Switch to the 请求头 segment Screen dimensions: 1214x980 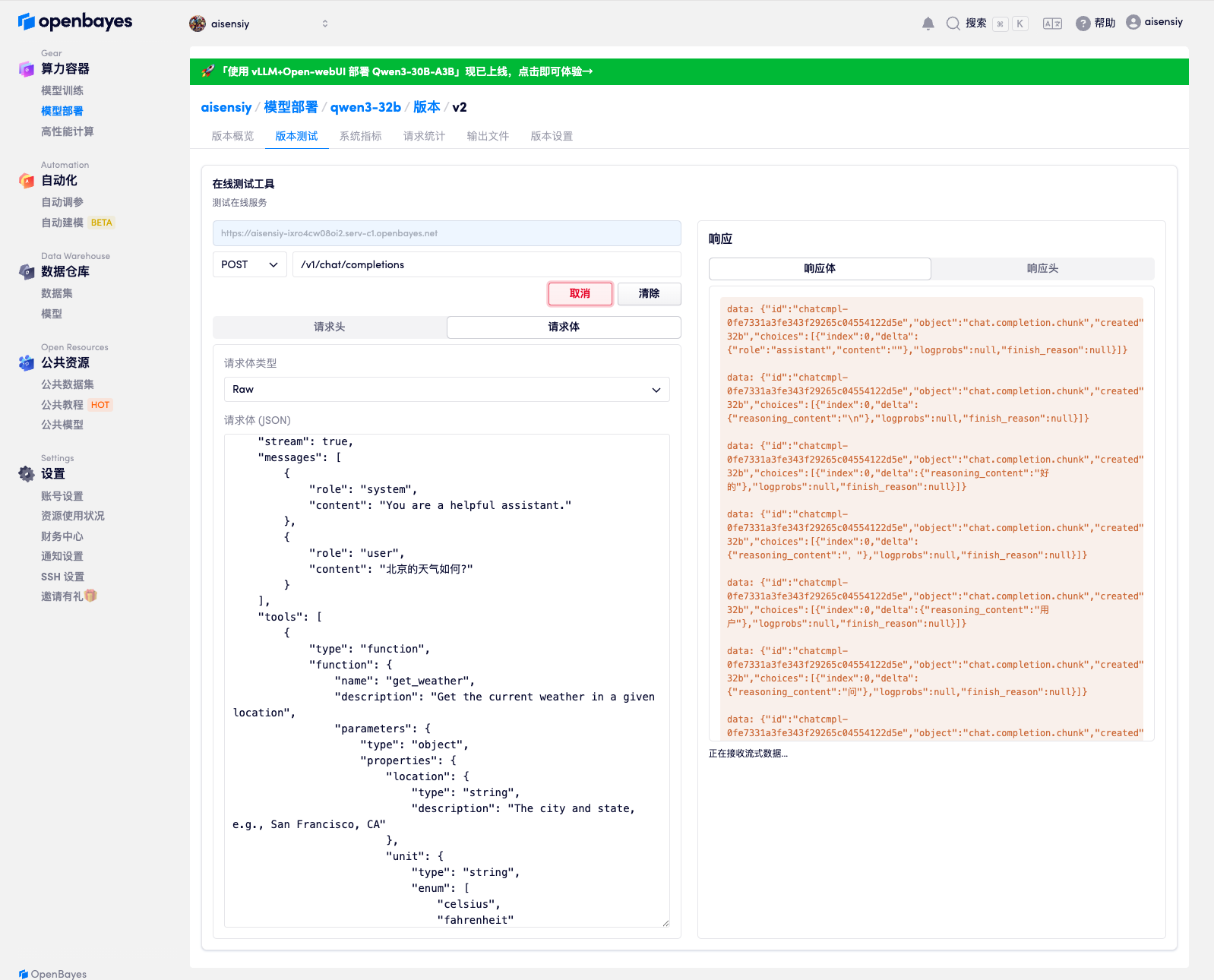point(330,327)
